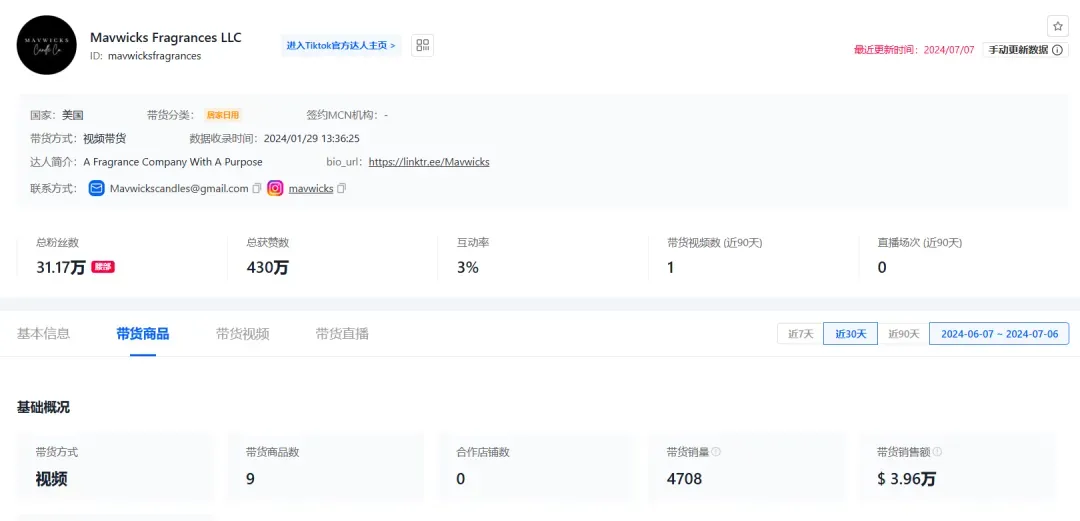Image resolution: width=1080 pixels, height=521 pixels.
Task: Click the Mavwicks Fragrances LLC title
Action: 166,37
